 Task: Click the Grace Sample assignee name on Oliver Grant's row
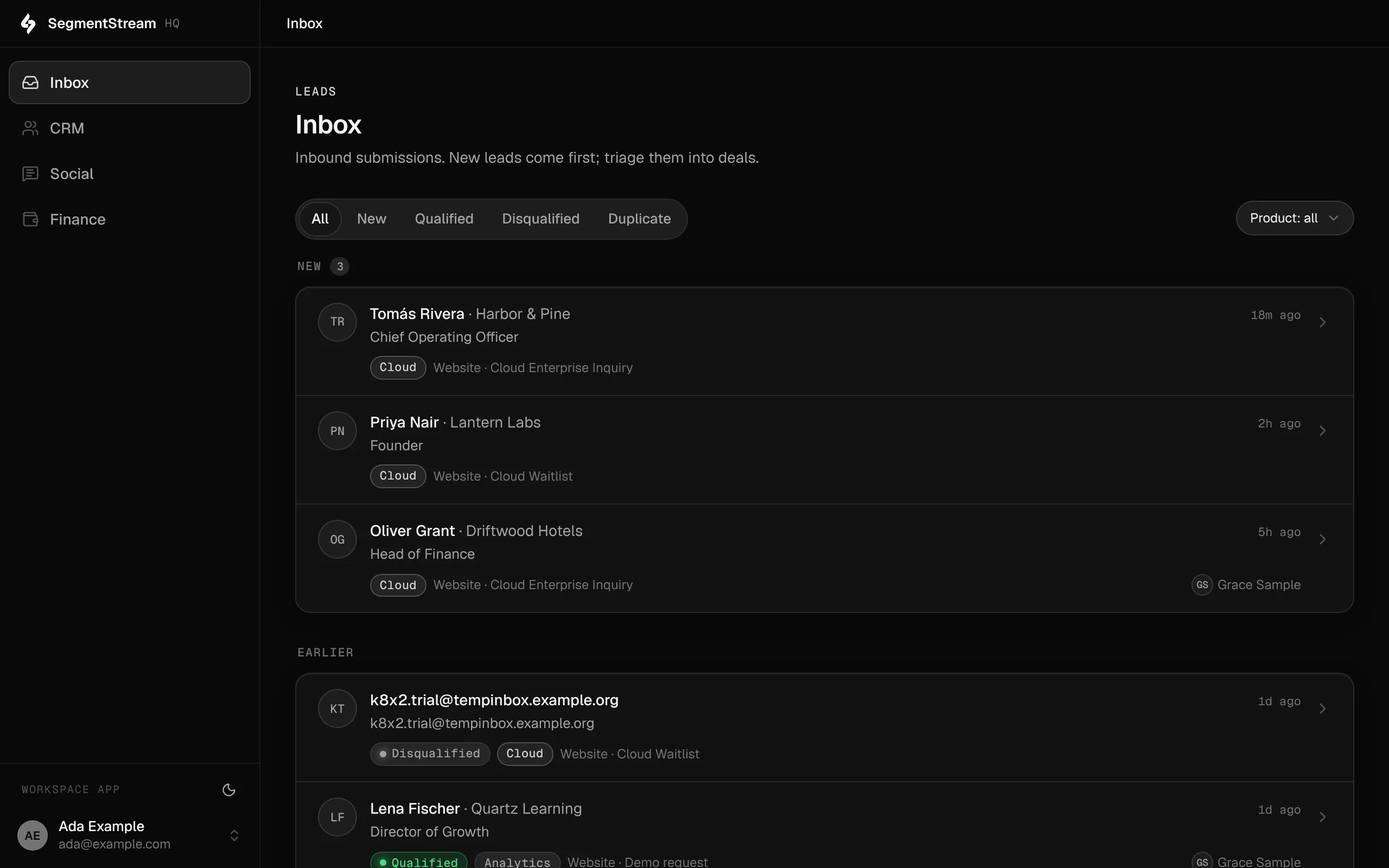pyautogui.click(x=1259, y=585)
